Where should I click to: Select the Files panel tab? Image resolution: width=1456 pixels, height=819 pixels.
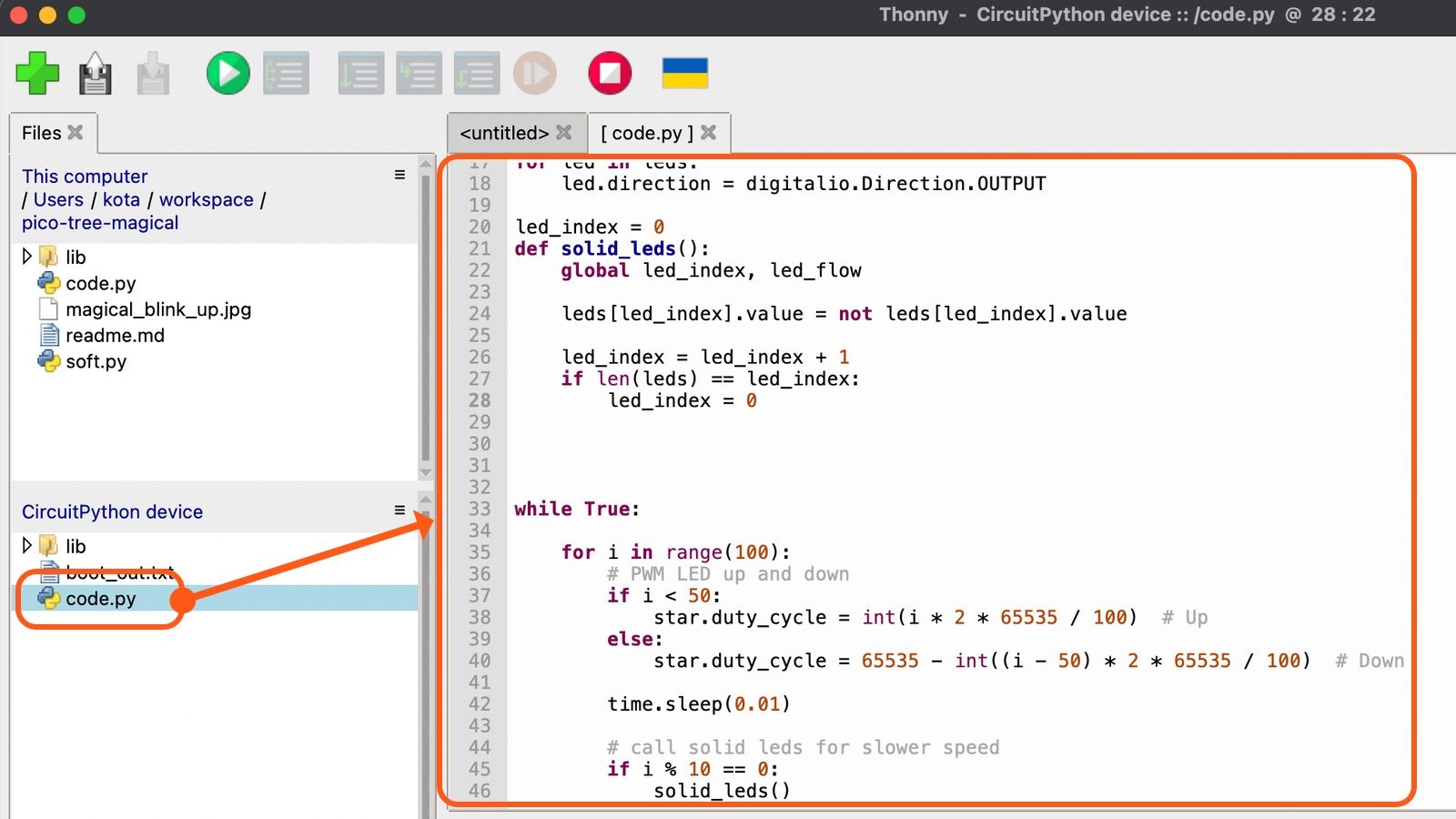point(42,134)
